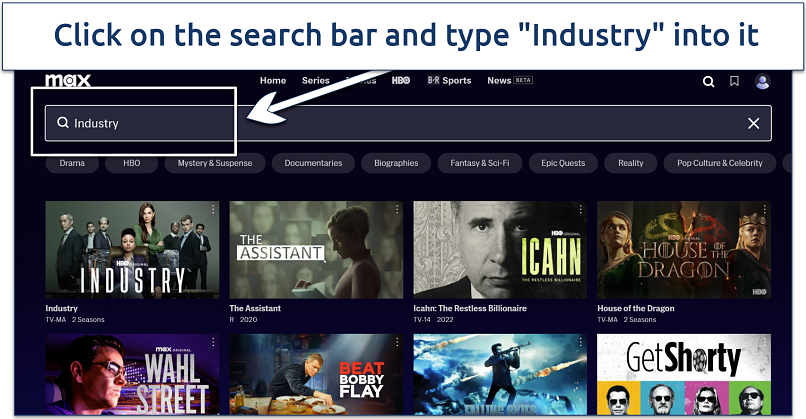Open House of the Dragon thumbnail
Viewport: 806px width, 419px height.
[684, 250]
